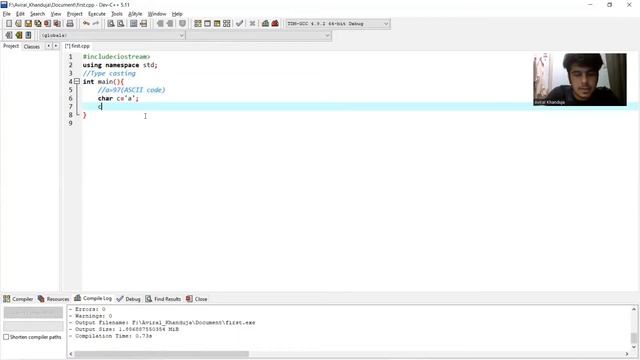Switch to the Classes side tab
Screen dimensions: 640x360
[31, 47]
